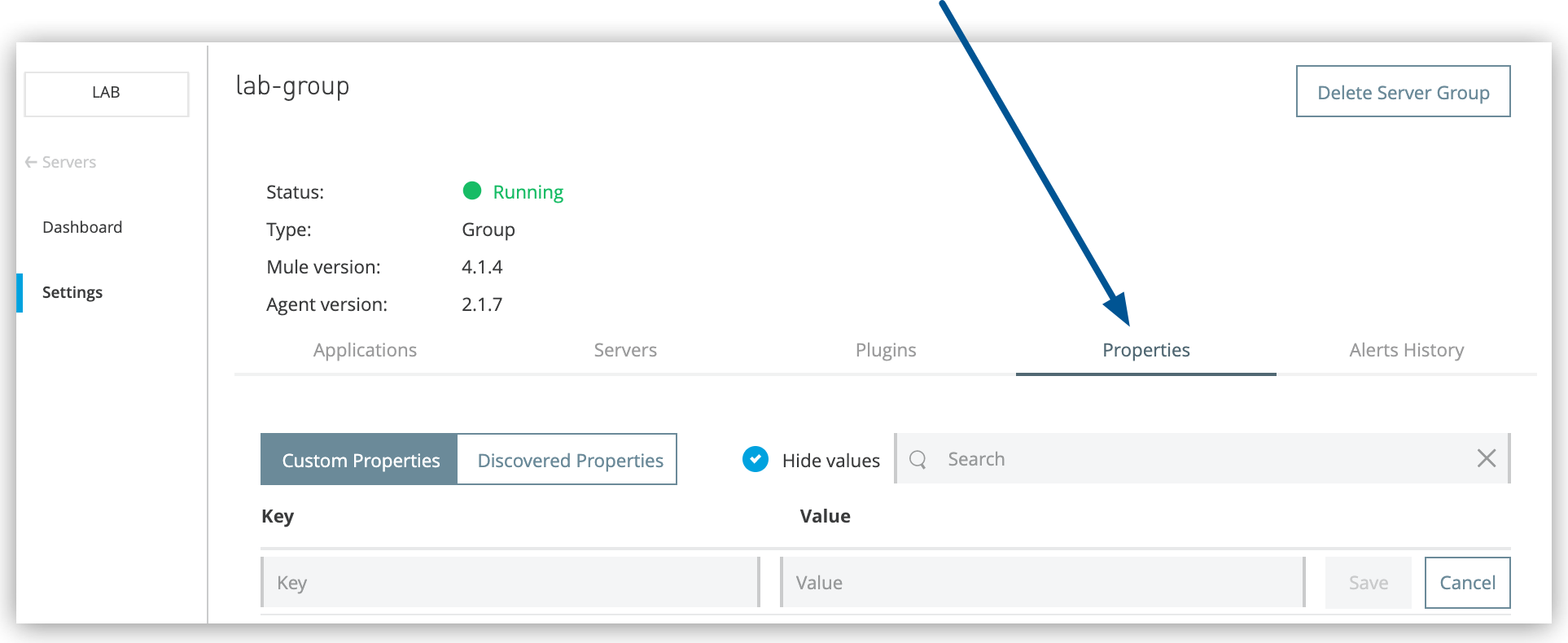The height and width of the screenshot is (643, 1568).
Task: Click the LAB environment badge
Action: (106, 93)
